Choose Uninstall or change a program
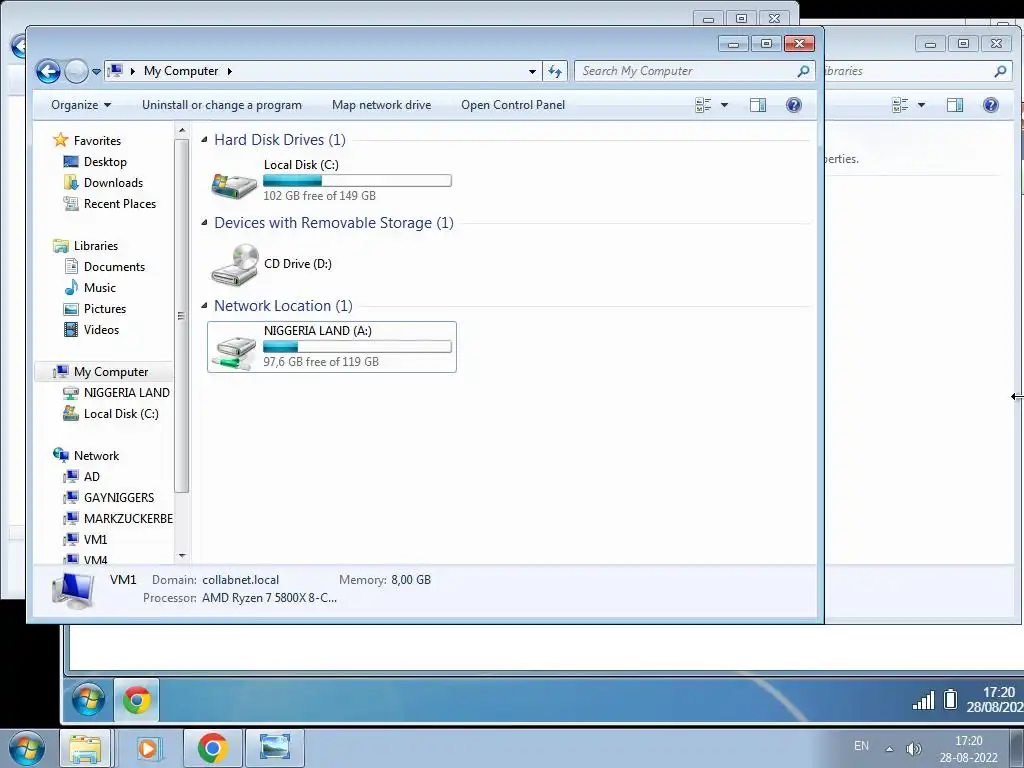 [222, 105]
